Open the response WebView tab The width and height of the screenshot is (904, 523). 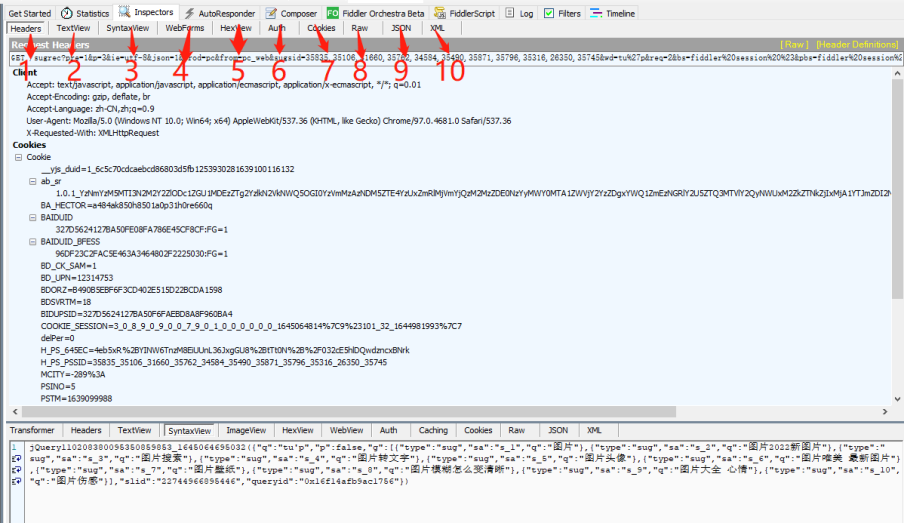[346, 430]
